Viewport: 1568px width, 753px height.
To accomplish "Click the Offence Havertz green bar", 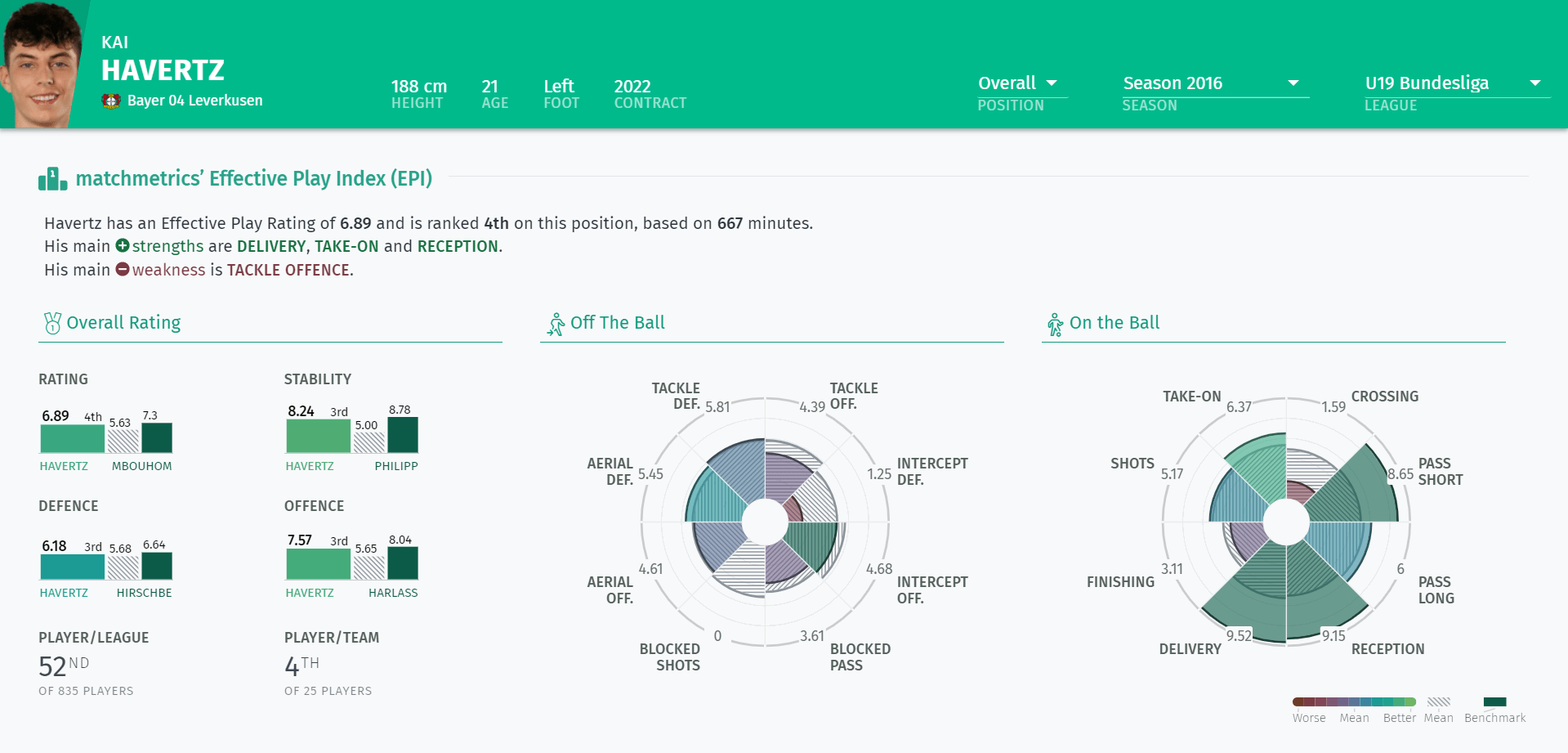I will click(318, 564).
